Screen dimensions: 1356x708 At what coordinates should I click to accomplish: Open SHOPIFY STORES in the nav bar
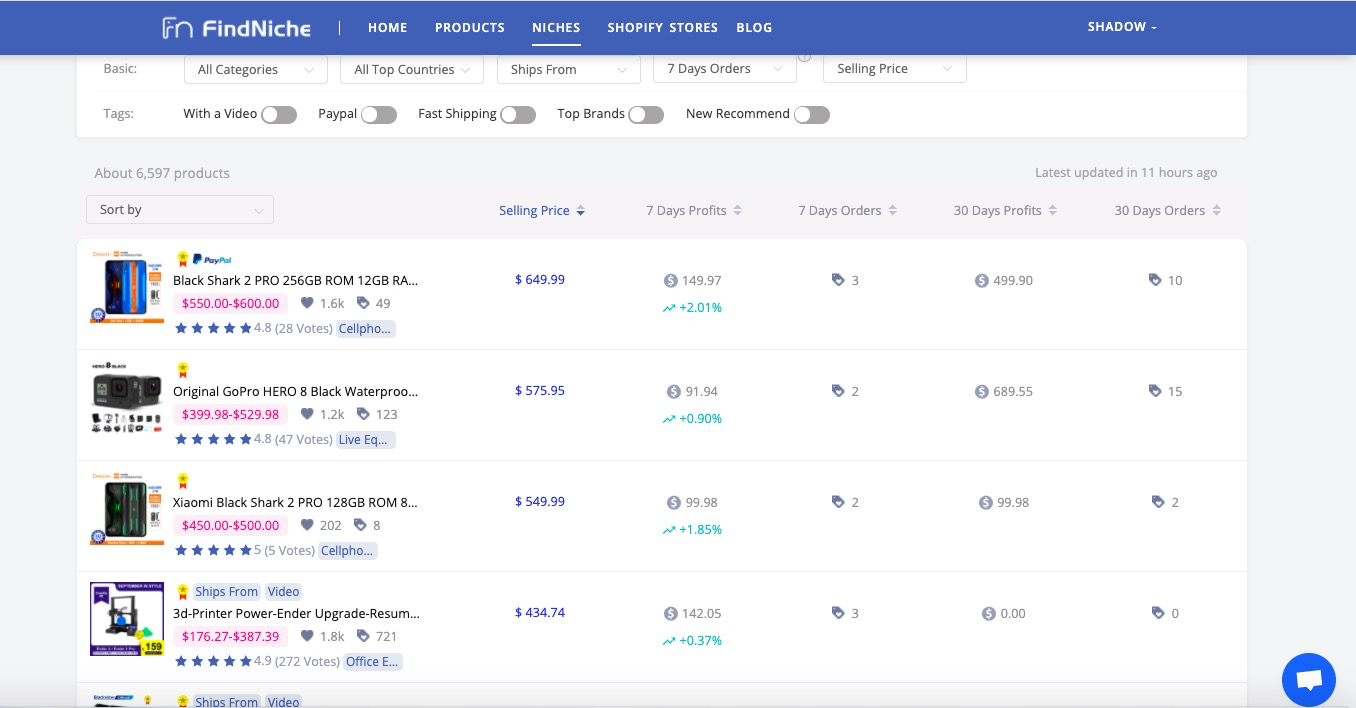[663, 28]
